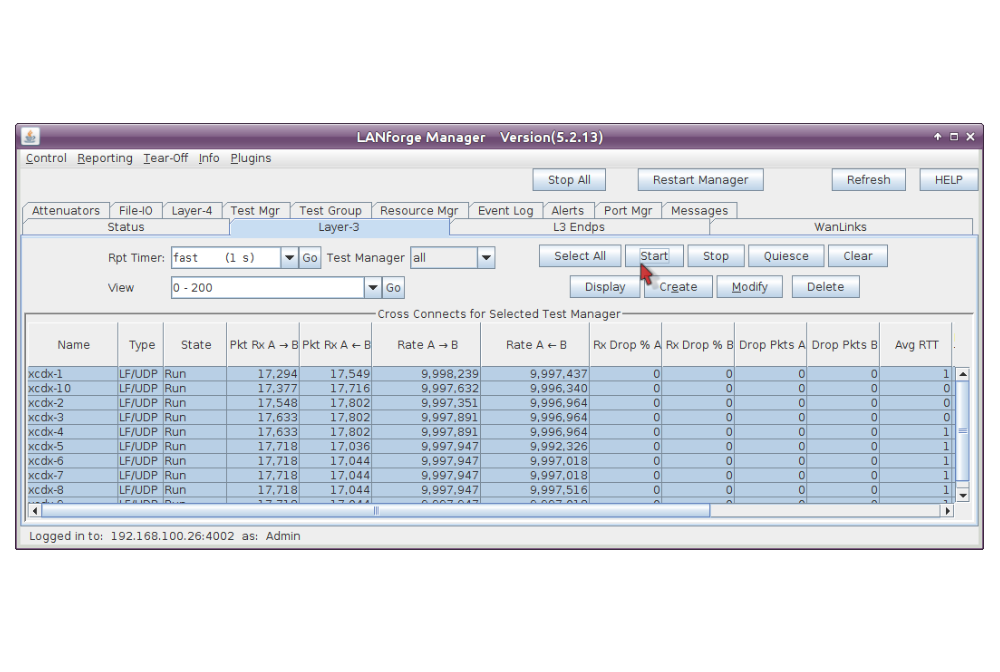The image size is (1000, 672).
Task: Click the table scrollbar up arrow
Action: 962,374
